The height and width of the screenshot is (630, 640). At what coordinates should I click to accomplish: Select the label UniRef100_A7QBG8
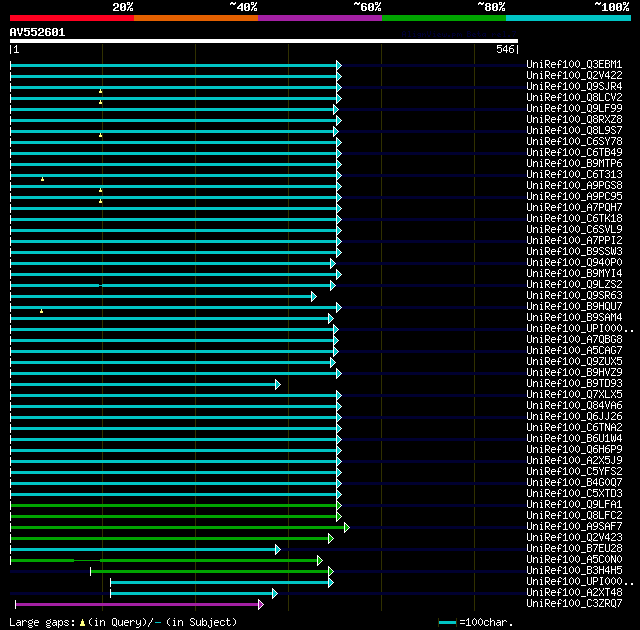[574, 340]
